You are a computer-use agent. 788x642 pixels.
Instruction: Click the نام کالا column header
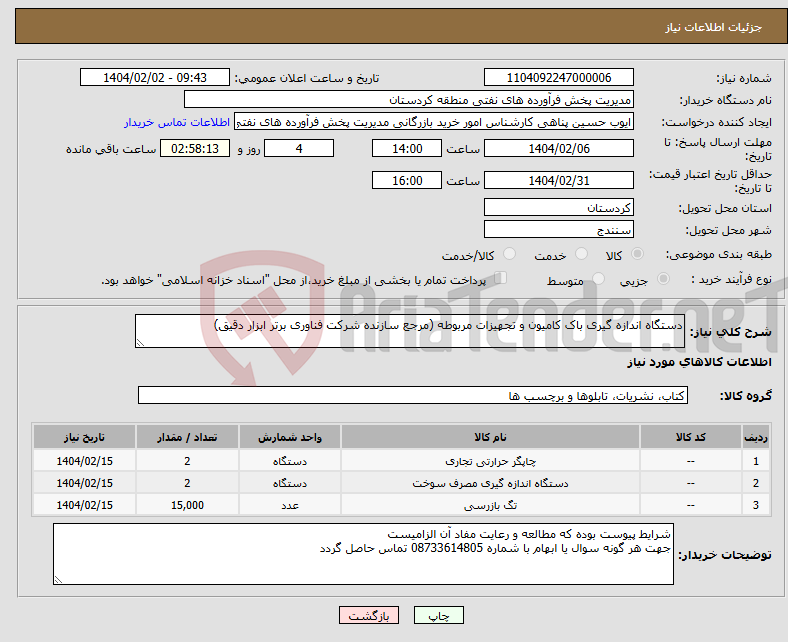tap(490, 437)
